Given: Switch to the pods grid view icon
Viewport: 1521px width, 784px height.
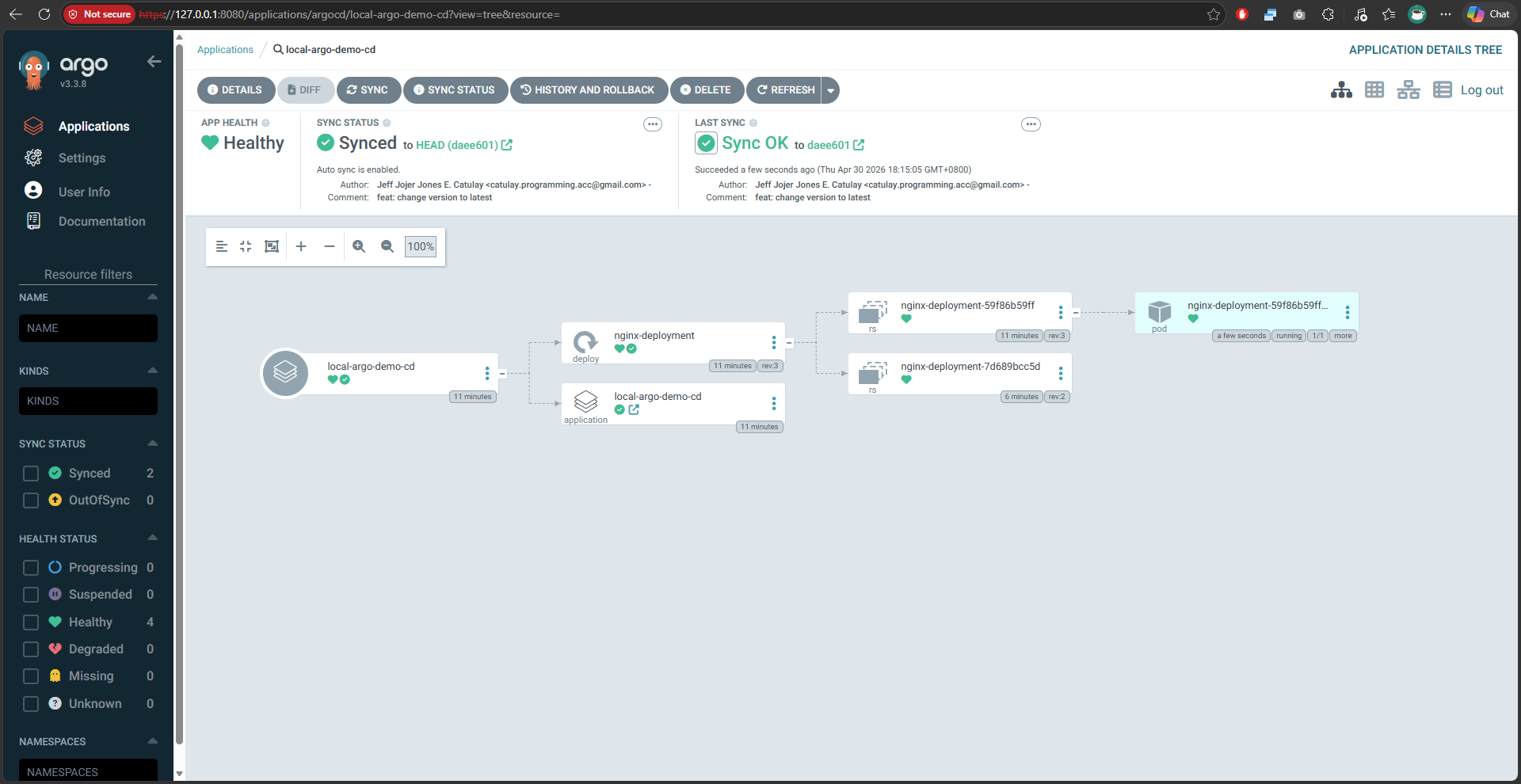Looking at the screenshot, I should tap(1374, 89).
